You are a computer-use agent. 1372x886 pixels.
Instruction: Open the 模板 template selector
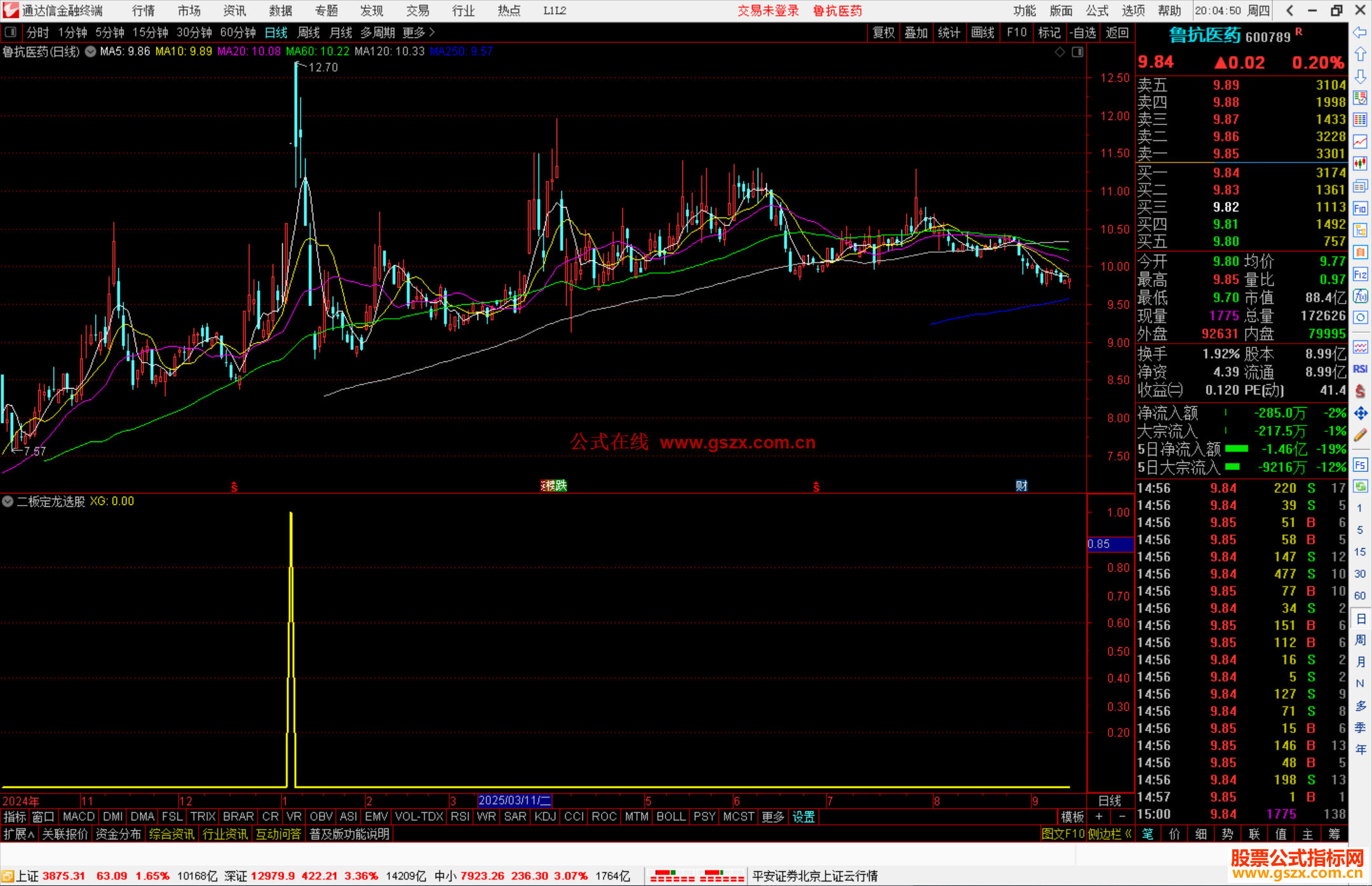click(1073, 817)
